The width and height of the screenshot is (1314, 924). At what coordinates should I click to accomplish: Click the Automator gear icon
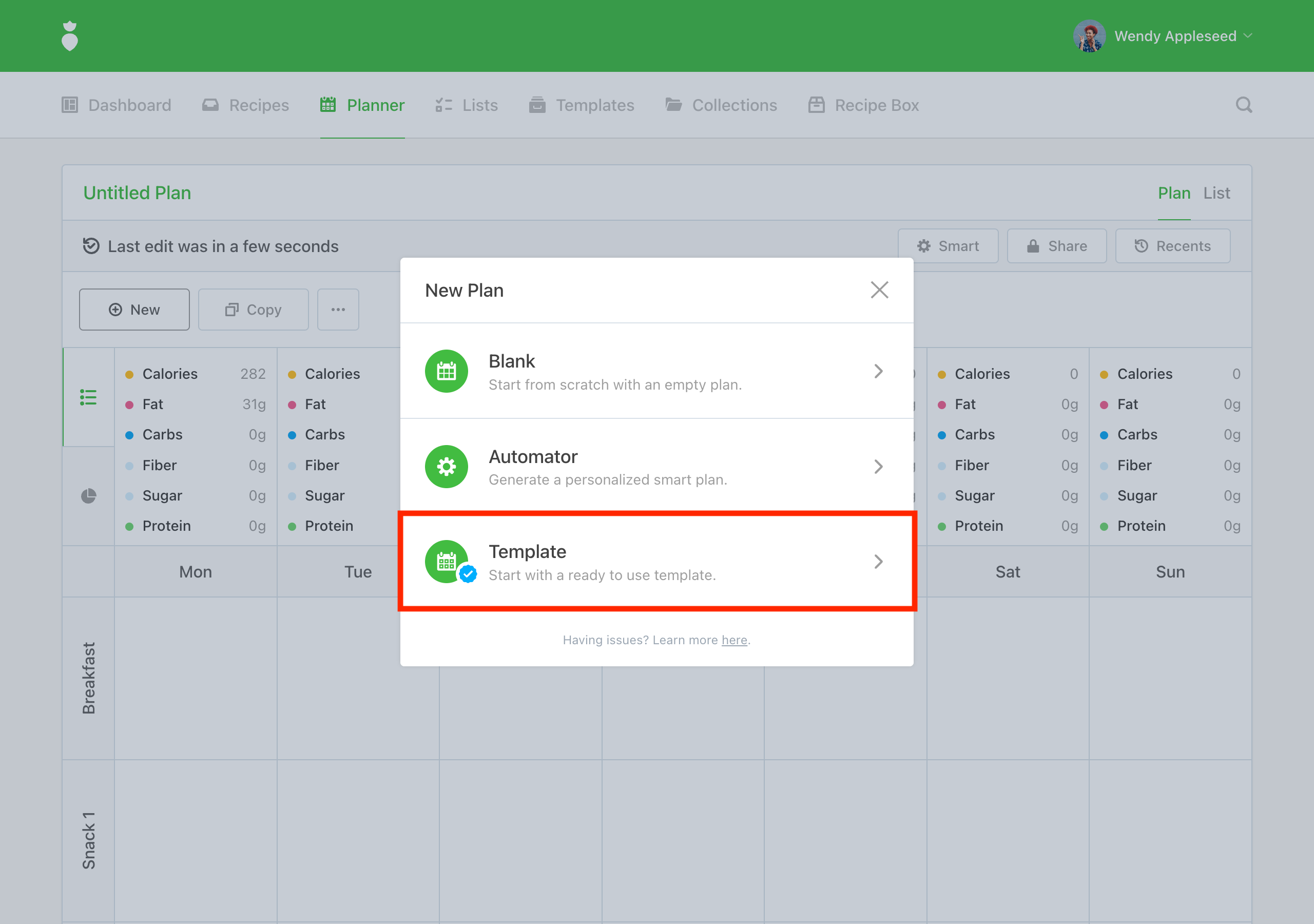447,467
